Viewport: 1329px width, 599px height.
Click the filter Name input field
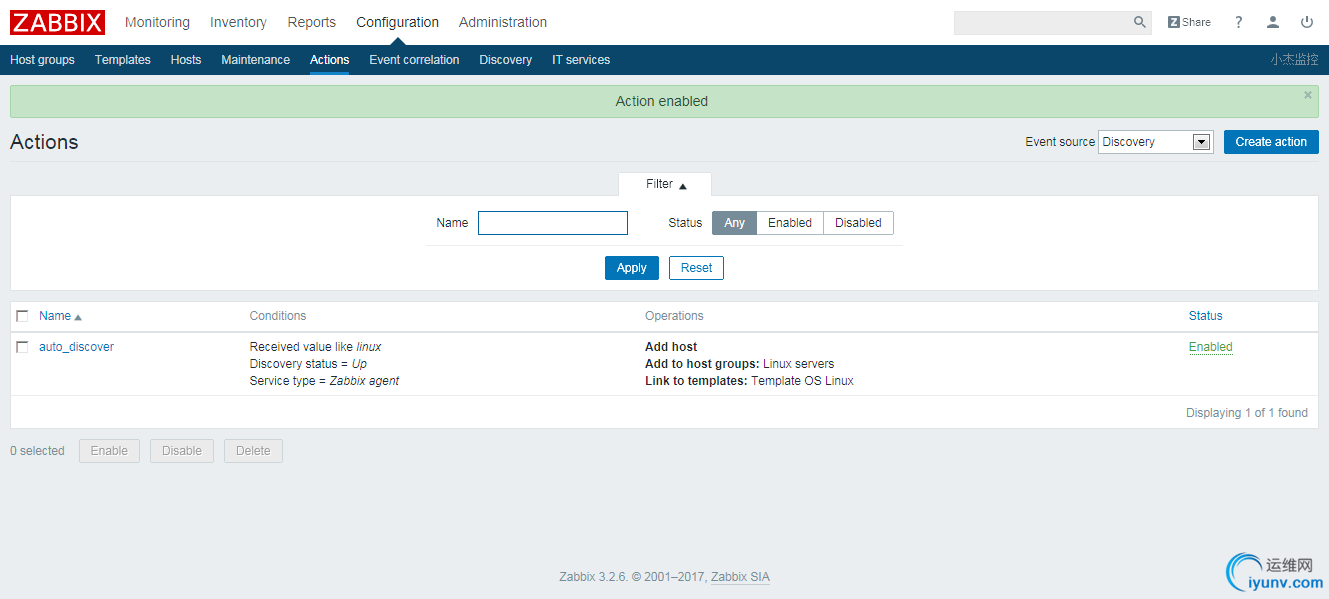click(553, 223)
